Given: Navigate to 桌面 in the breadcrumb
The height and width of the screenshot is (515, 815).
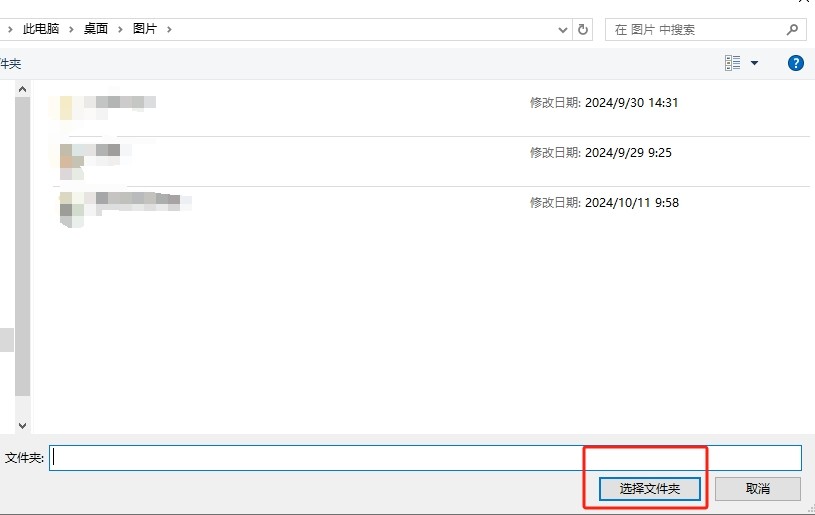Looking at the screenshot, I should point(96,29).
